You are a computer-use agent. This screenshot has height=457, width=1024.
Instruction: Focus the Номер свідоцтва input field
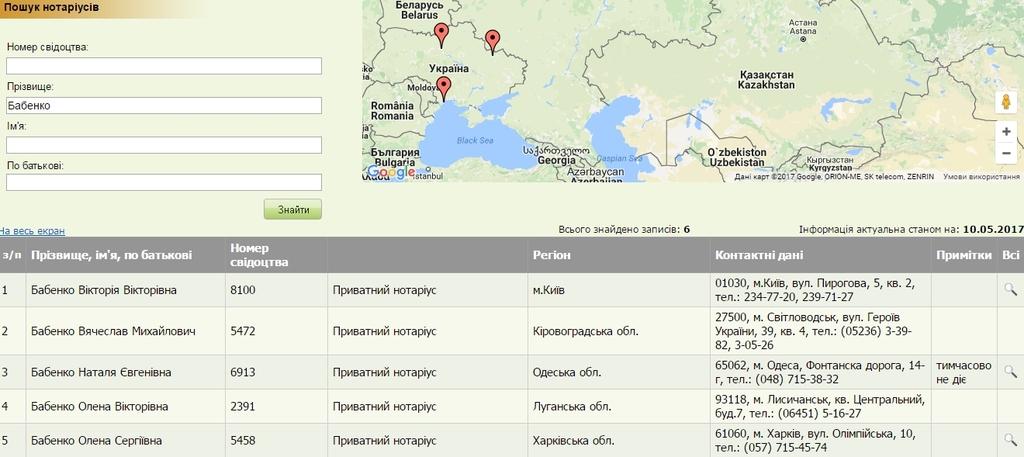point(164,66)
